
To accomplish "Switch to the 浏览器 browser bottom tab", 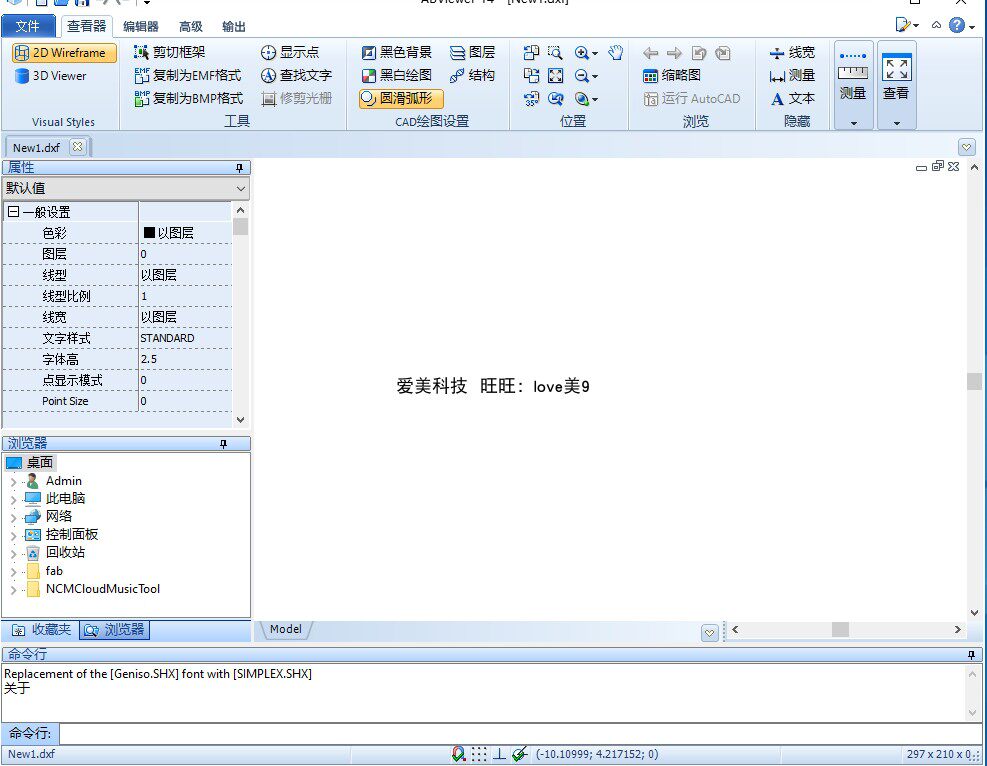I will point(115,630).
